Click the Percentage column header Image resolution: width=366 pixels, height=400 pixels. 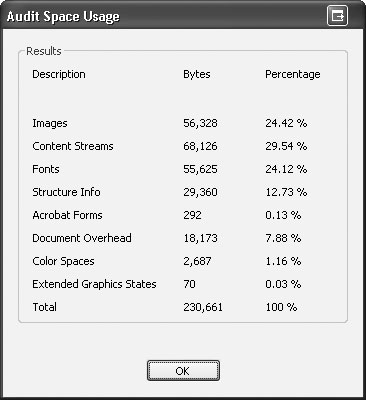click(293, 74)
